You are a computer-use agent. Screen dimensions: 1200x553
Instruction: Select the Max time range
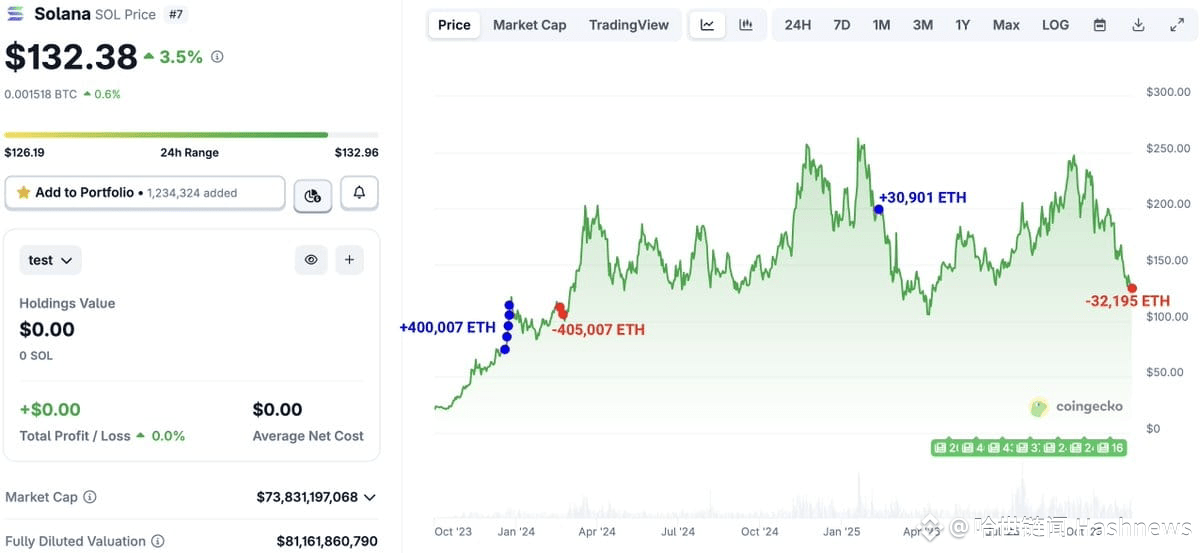tap(1006, 25)
